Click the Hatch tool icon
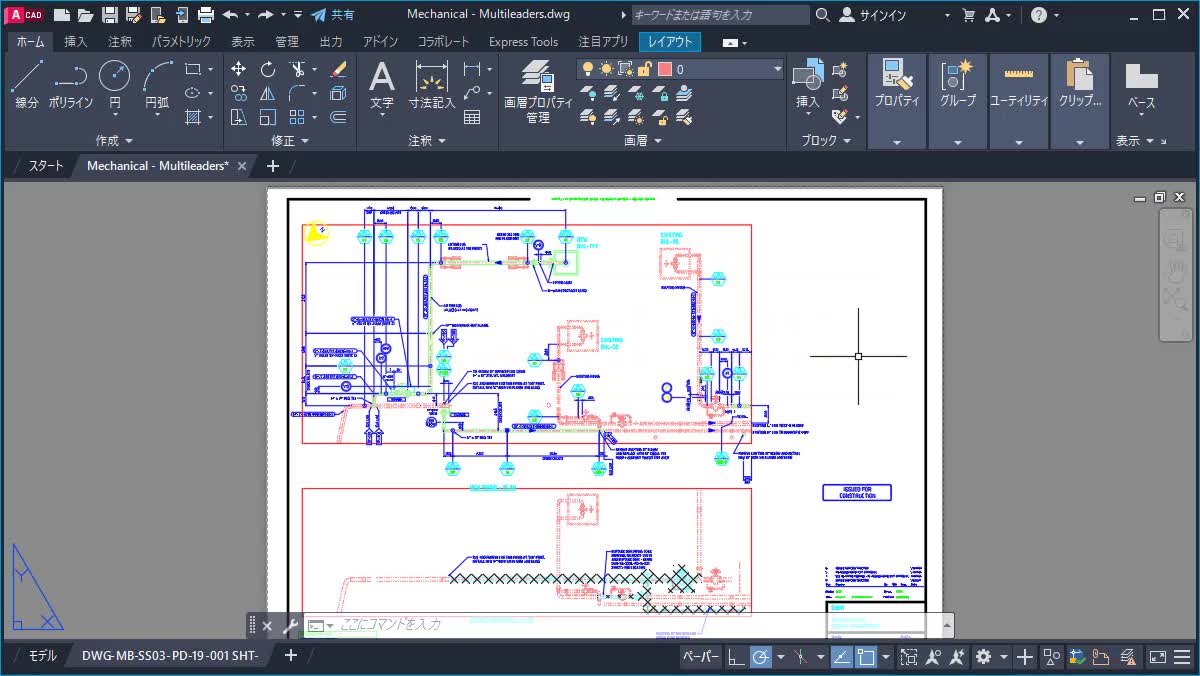1200x676 pixels. (192, 117)
